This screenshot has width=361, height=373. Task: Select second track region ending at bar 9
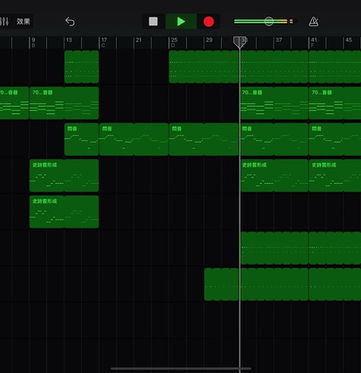pyautogui.click(x=14, y=103)
